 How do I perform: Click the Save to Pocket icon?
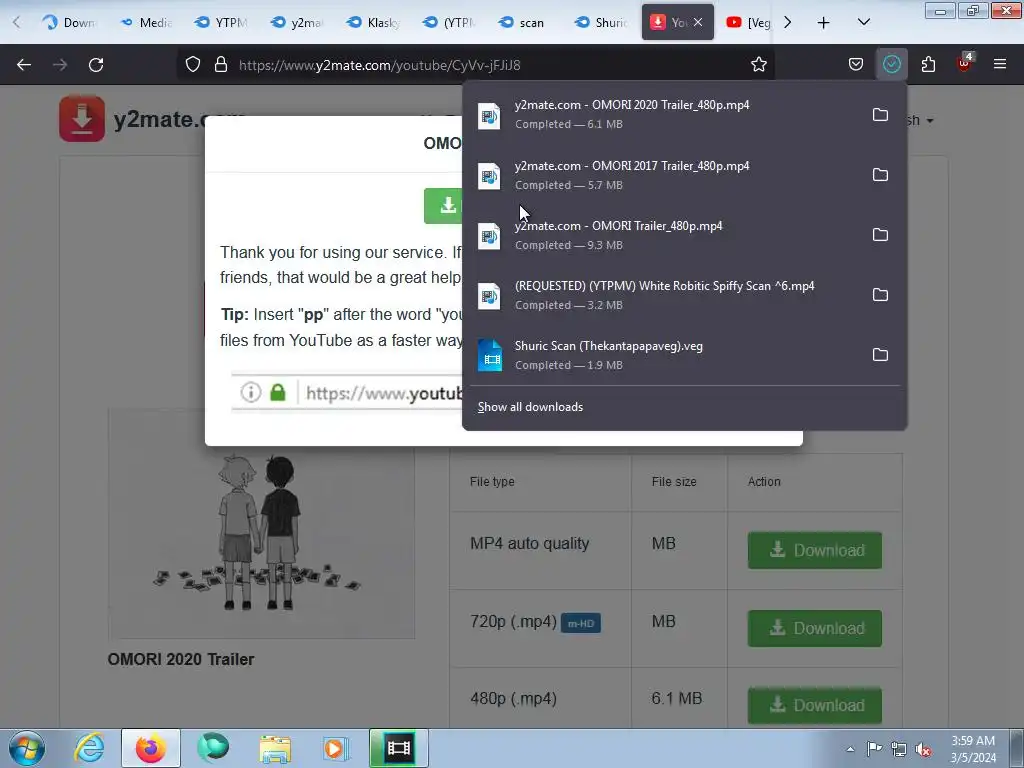(x=856, y=64)
